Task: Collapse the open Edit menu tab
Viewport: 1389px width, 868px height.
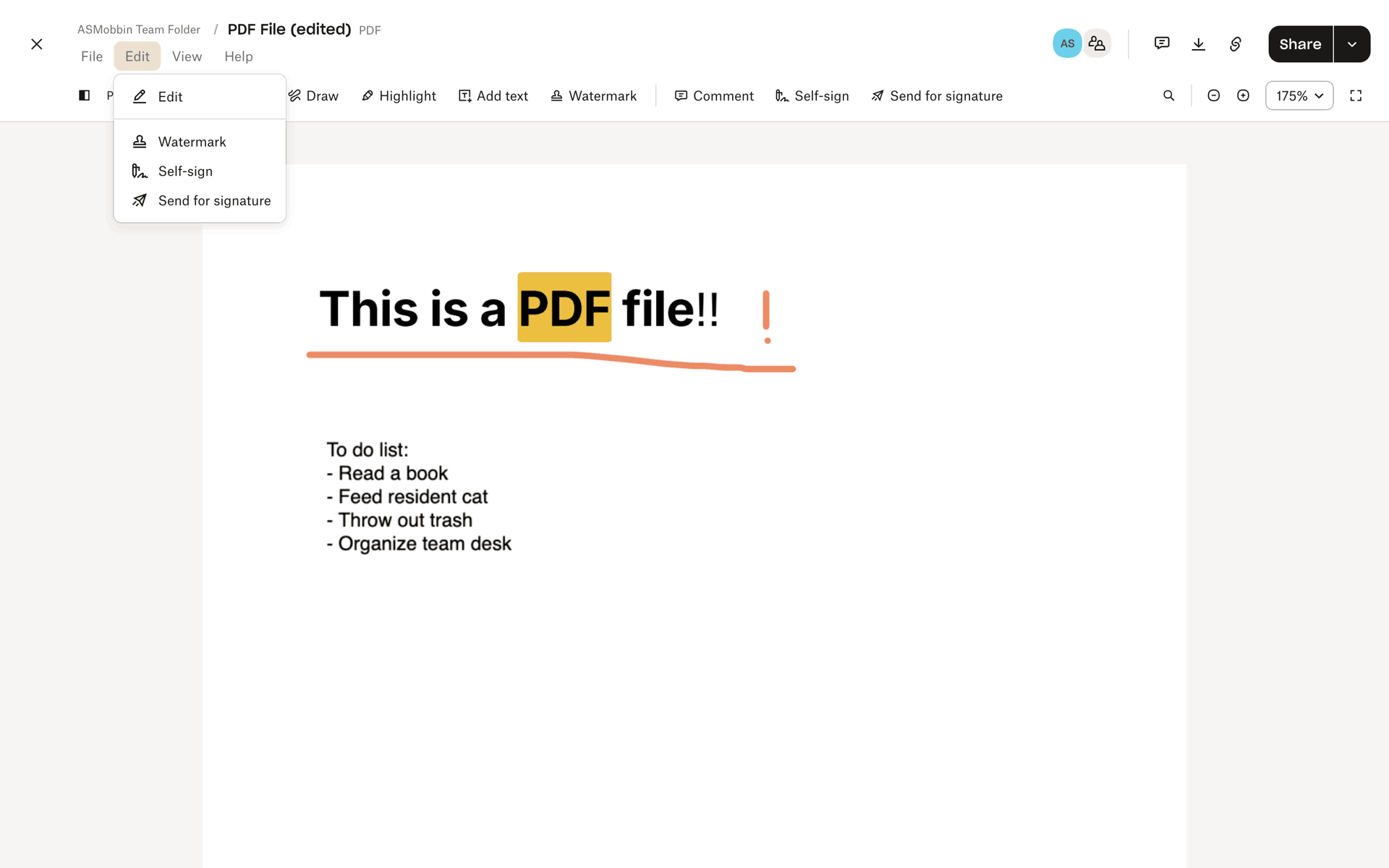Action: [x=137, y=56]
